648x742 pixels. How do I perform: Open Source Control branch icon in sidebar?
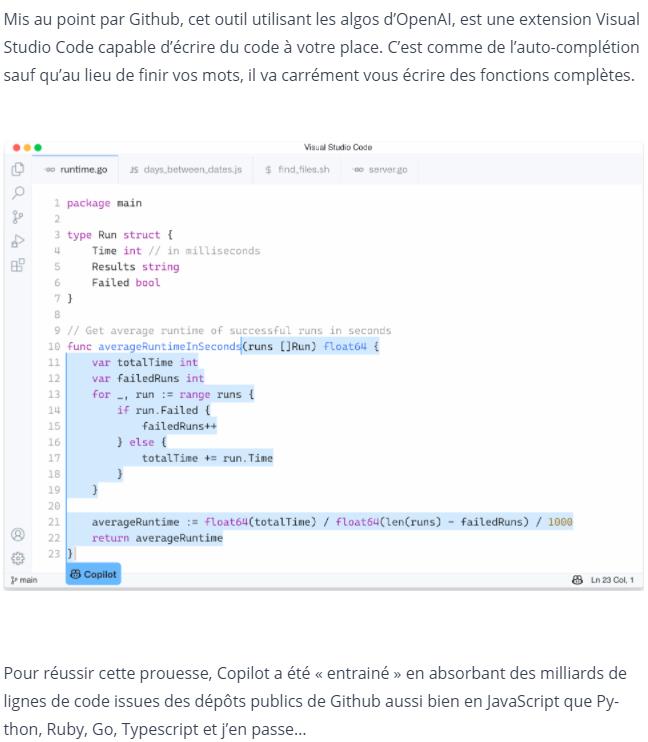[18, 217]
